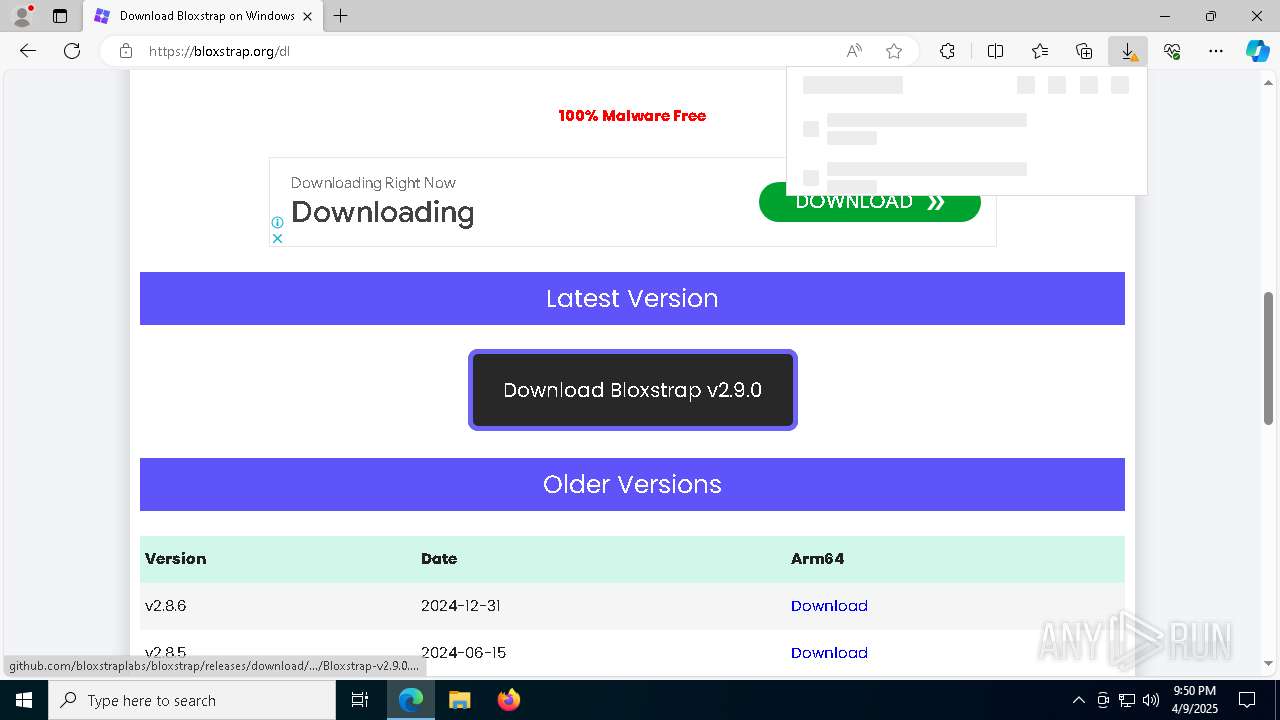Image resolution: width=1280 pixels, height=720 pixels.
Task: Open the Favorites list icon
Action: (x=1040, y=51)
